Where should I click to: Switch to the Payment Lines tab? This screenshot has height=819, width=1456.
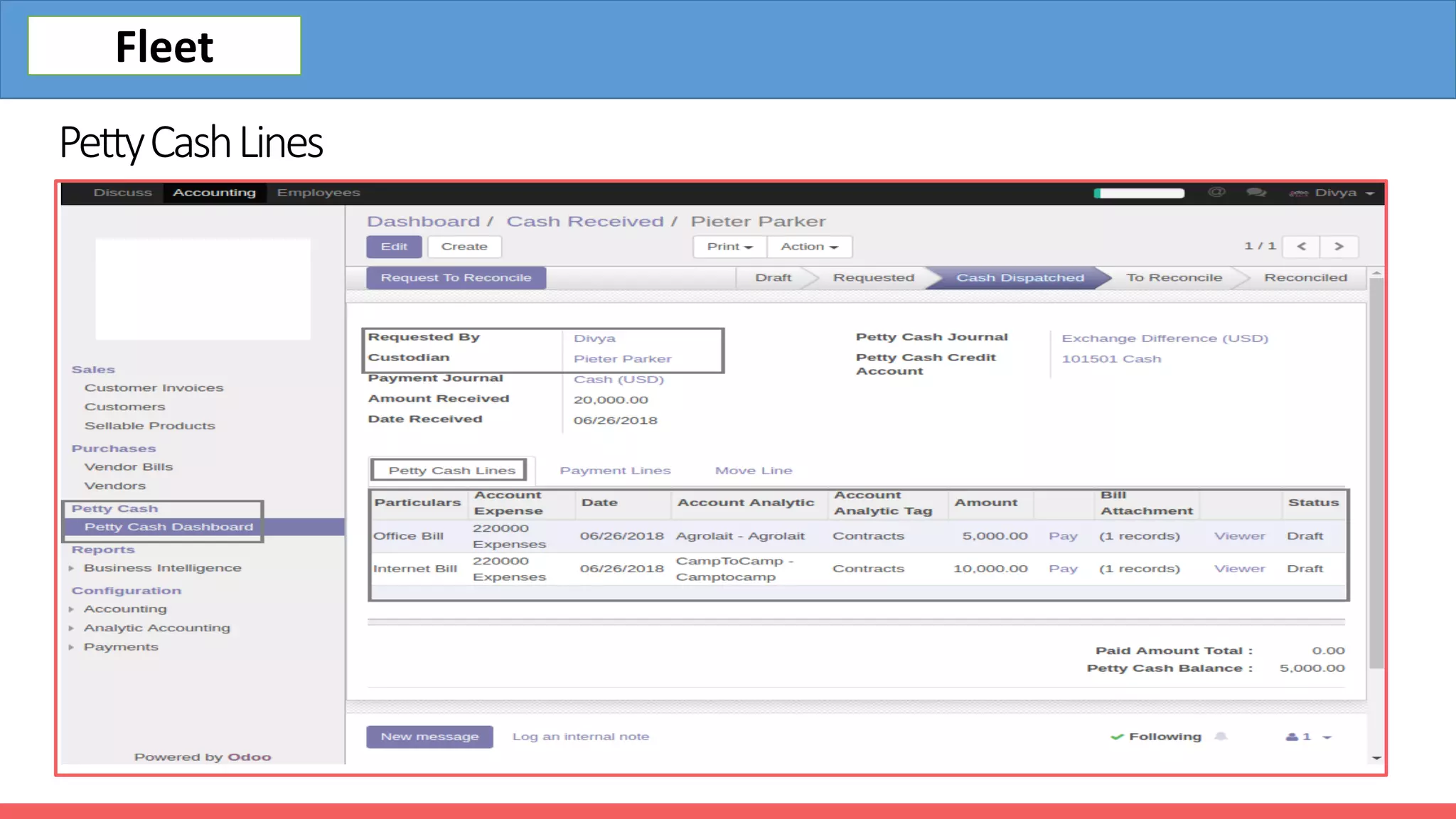(x=615, y=471)
